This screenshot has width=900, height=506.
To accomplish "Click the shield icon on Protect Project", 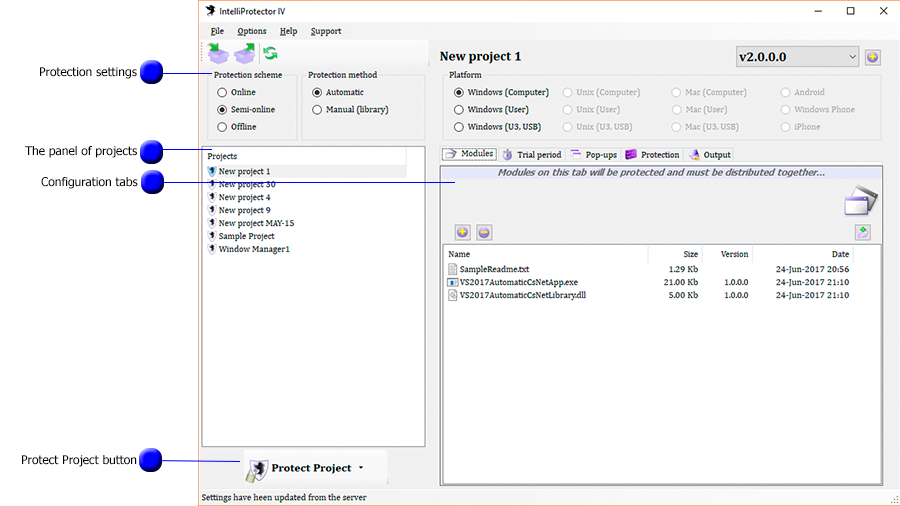I will click(257, 470).
